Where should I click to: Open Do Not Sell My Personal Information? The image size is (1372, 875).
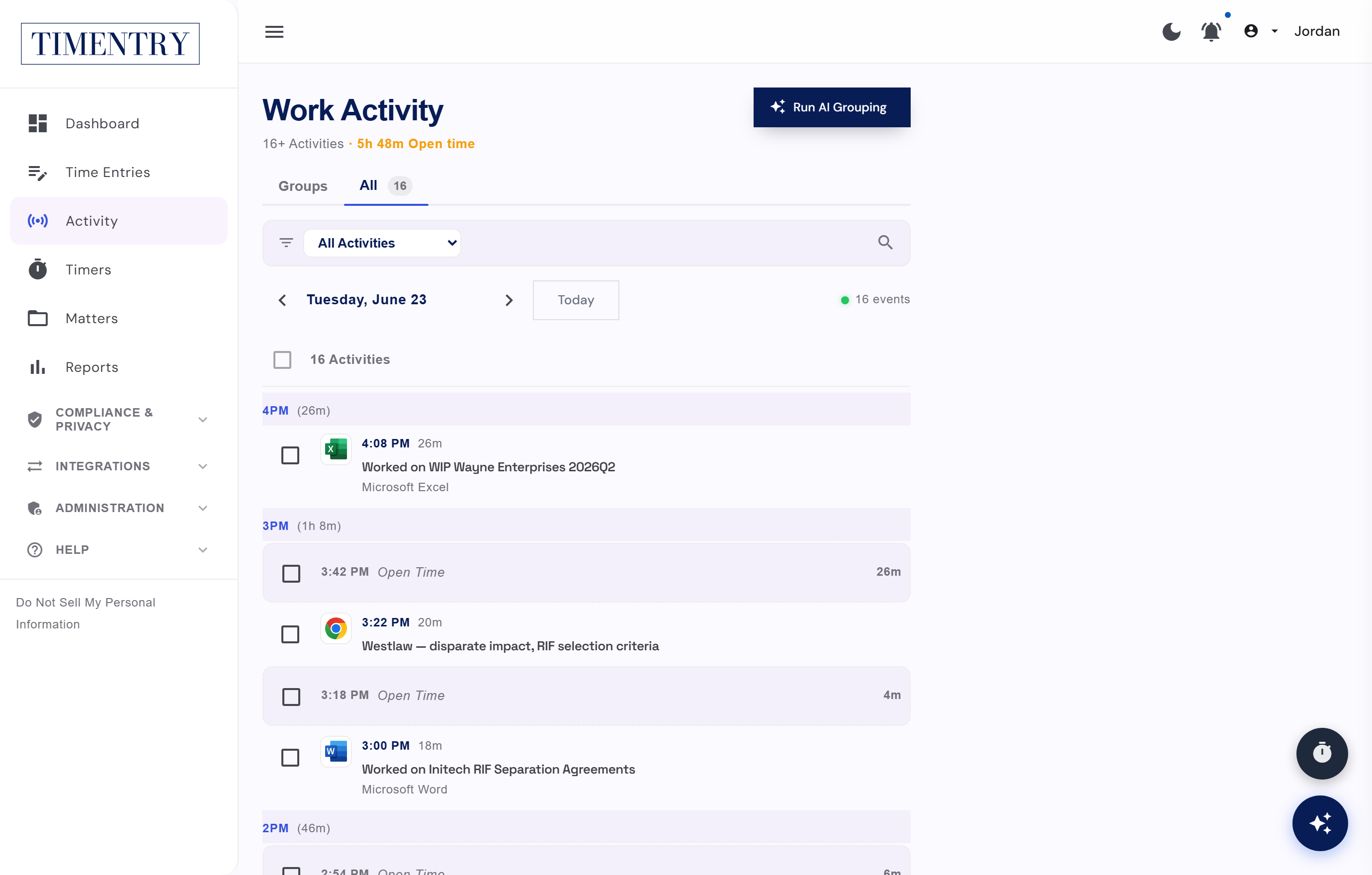point(86,613)
